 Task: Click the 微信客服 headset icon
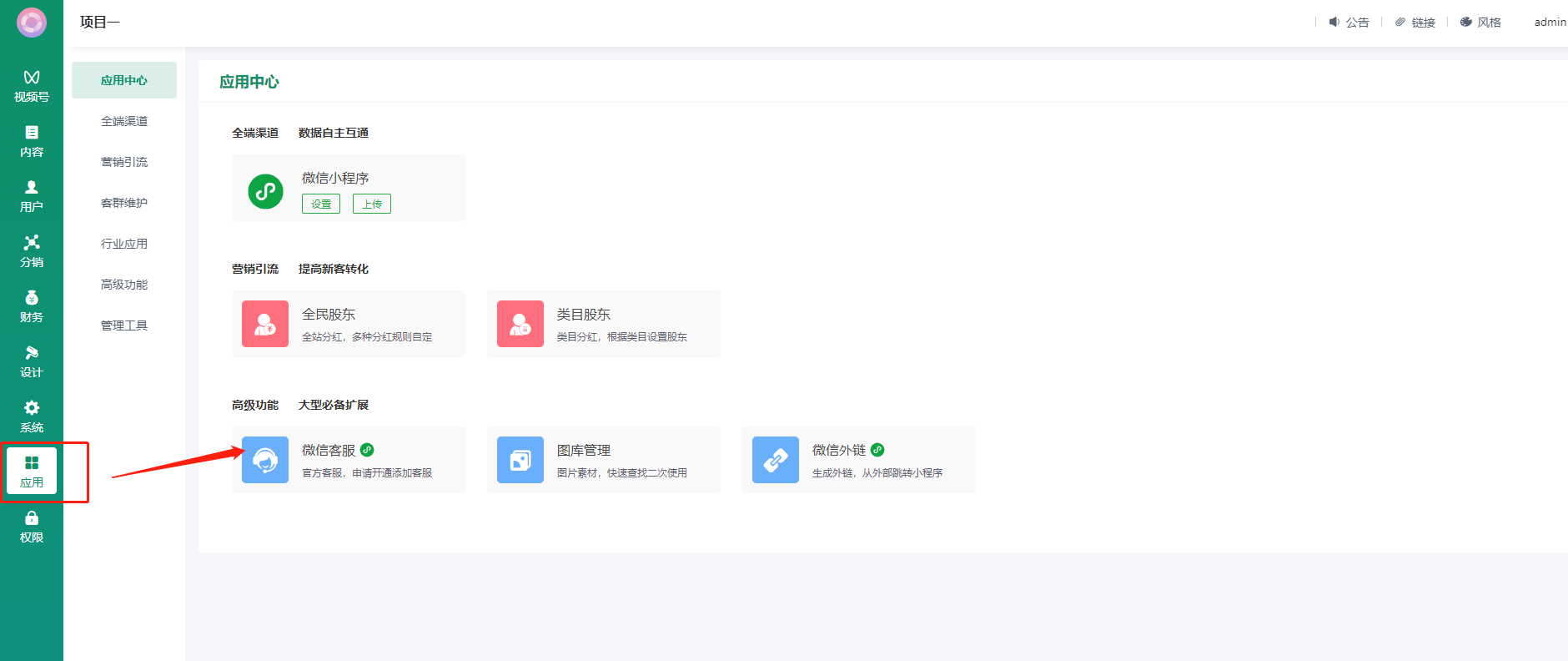(x=265, y=460)
